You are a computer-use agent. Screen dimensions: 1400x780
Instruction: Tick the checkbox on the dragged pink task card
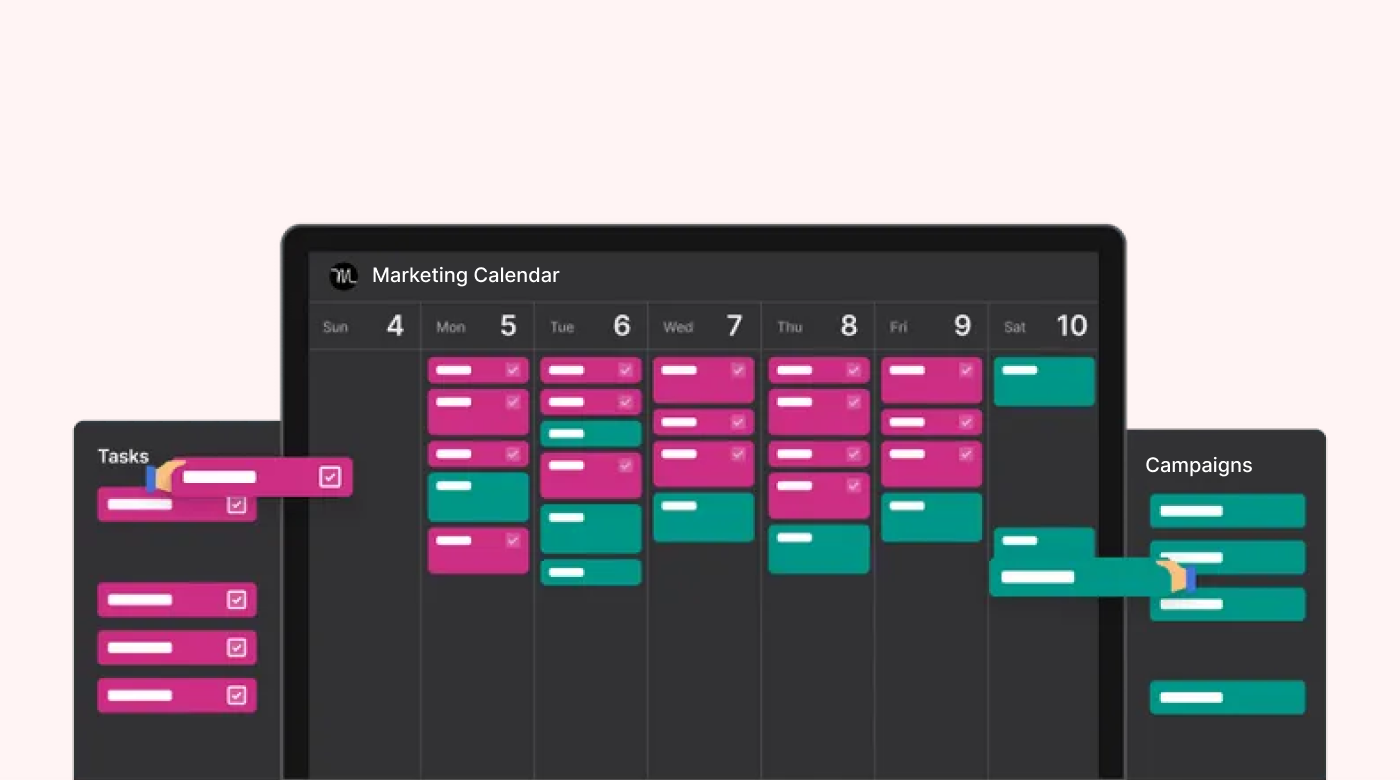pos(330,477)
